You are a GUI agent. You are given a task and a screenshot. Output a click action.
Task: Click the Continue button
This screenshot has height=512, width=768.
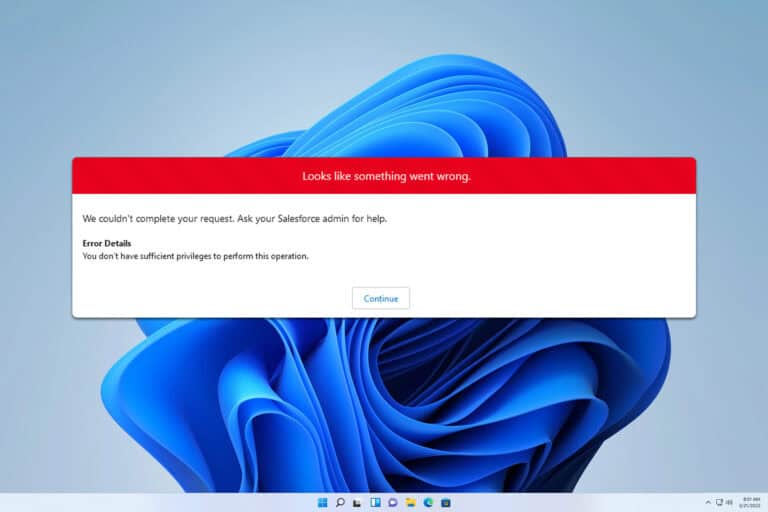coord(381,298)
